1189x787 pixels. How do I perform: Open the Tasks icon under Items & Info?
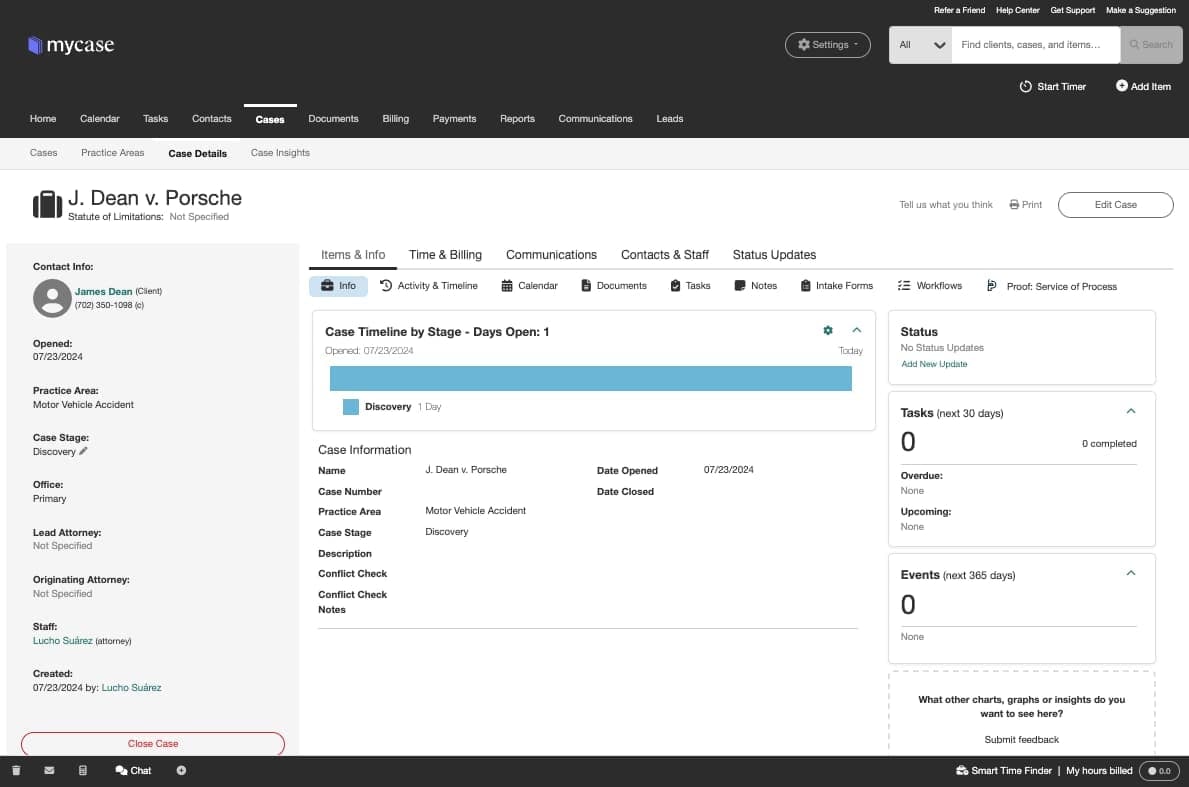[x=675, y=285]
